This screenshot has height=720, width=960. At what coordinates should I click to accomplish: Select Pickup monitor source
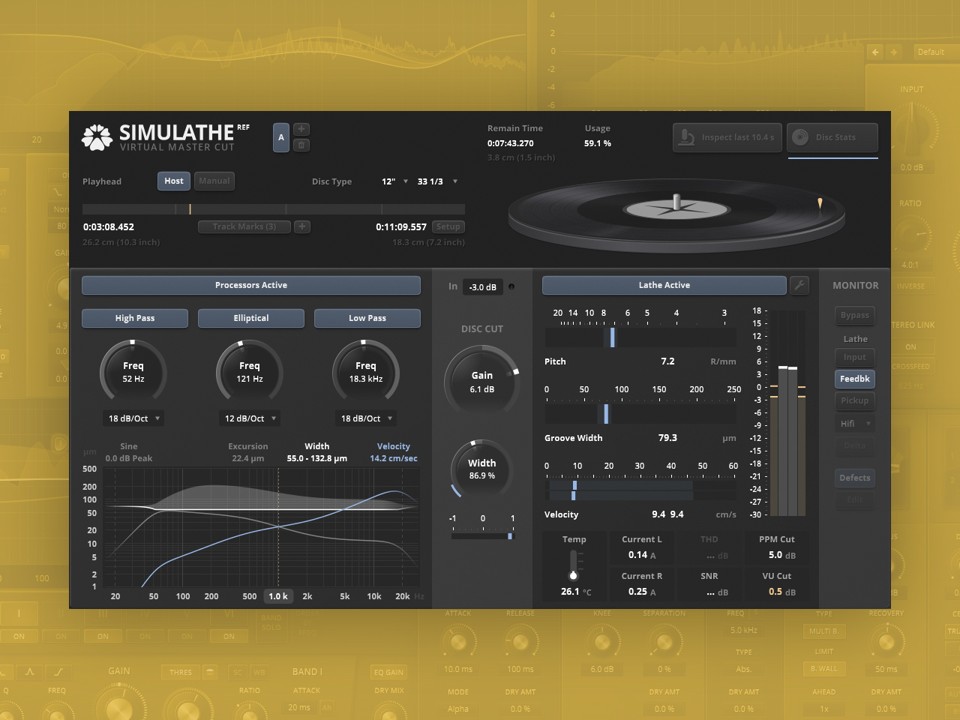855,400
